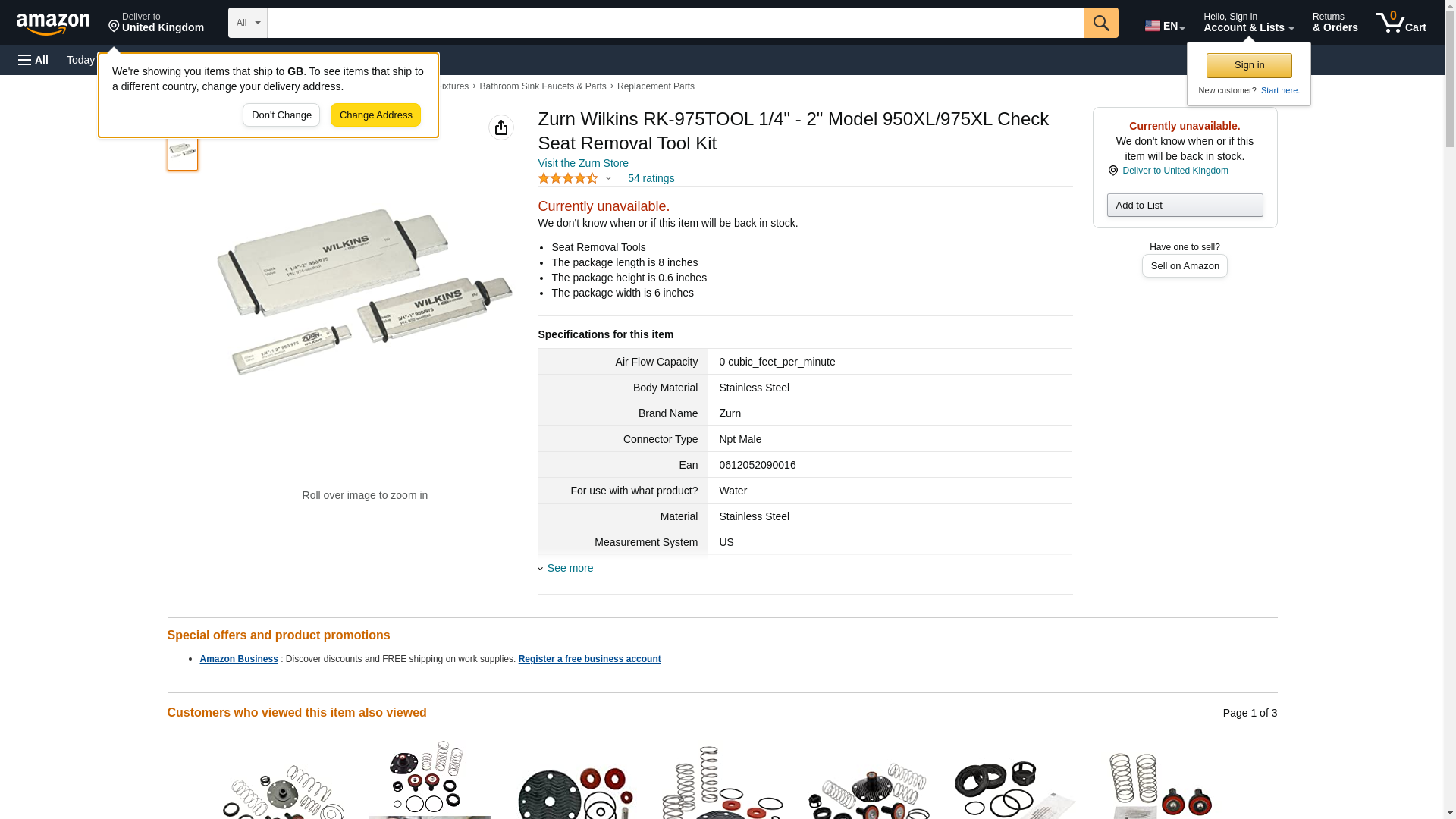Click Don't Change button
The height and width of the screenshot is (819, 1456).
click(x=281, y=115)
